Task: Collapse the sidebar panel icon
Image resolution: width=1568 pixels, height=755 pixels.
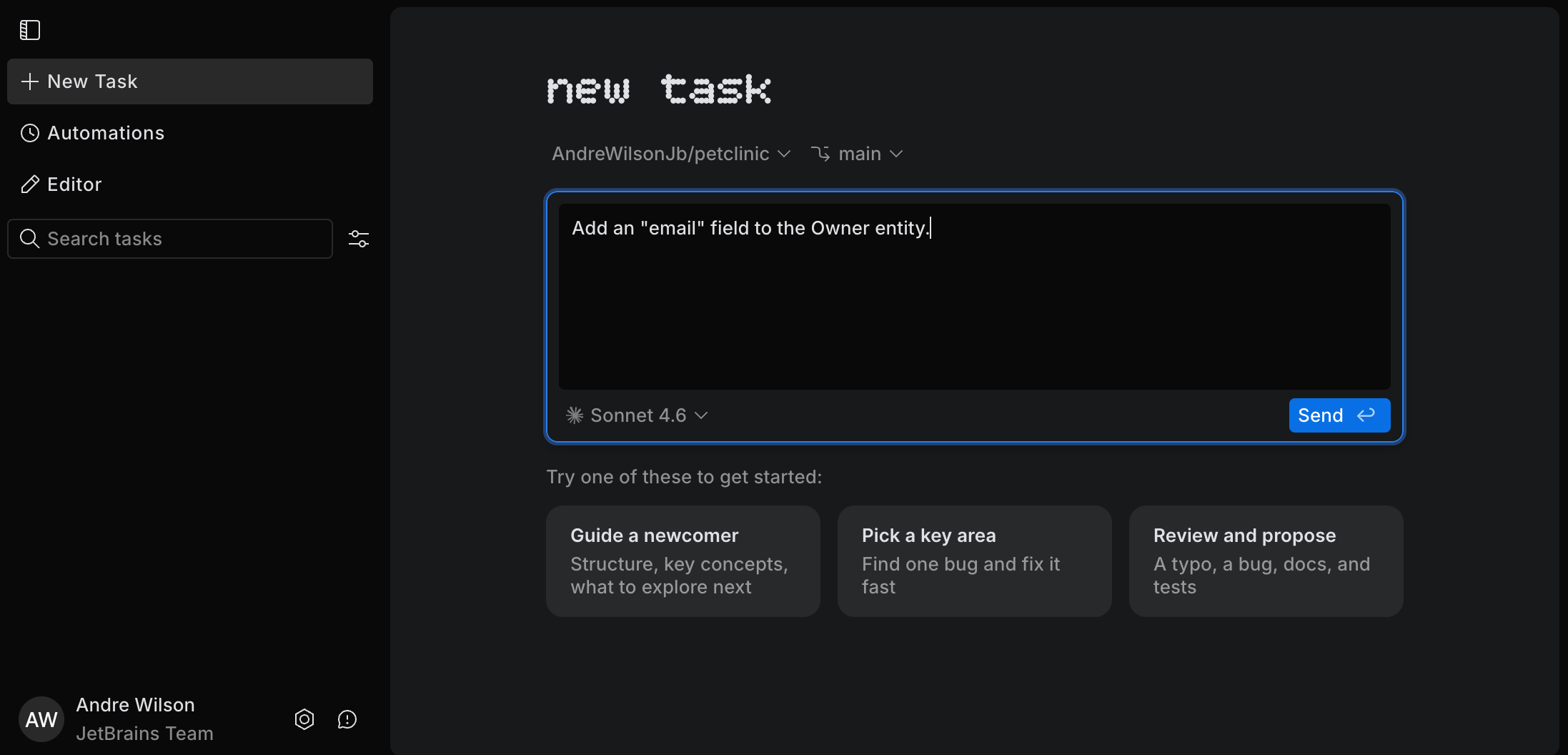Action: [x=29, y=30]
